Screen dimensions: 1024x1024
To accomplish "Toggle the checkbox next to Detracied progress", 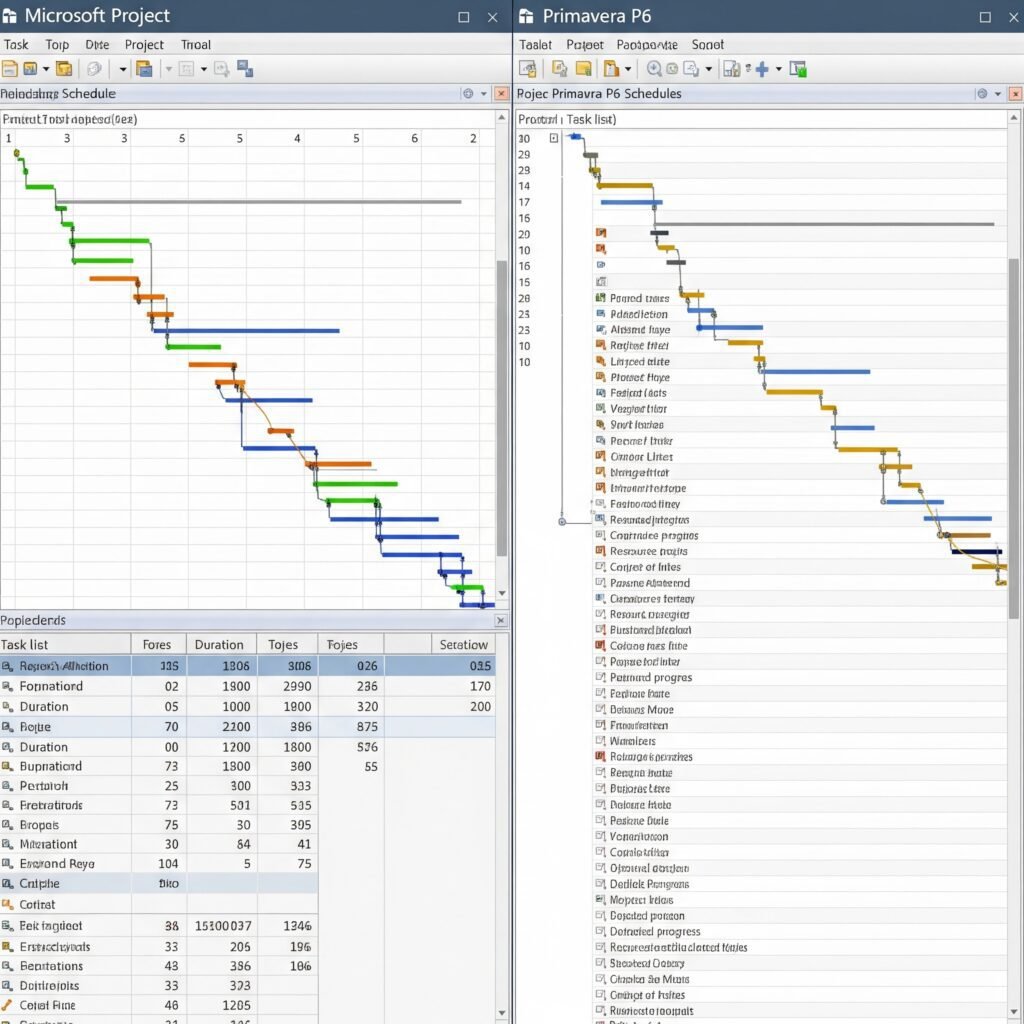I will click(x=601, y=931).
